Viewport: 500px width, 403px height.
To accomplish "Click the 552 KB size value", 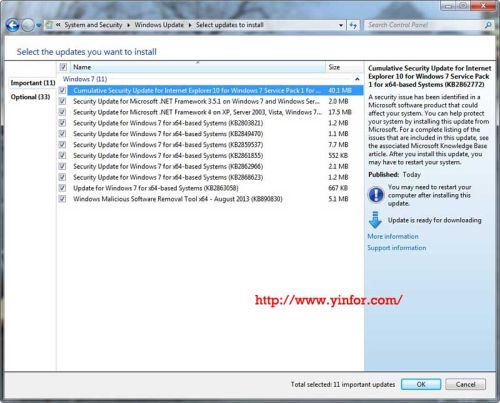I will pyautogui.click(x=338, y=155).
